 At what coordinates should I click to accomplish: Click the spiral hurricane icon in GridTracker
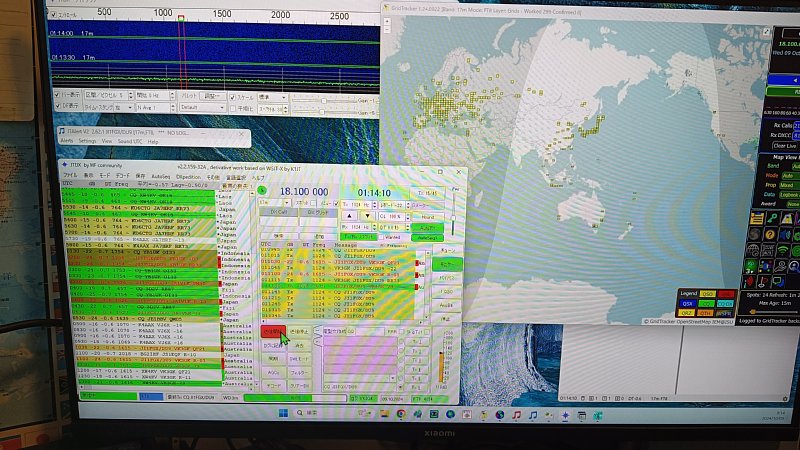tap(755, 234)
